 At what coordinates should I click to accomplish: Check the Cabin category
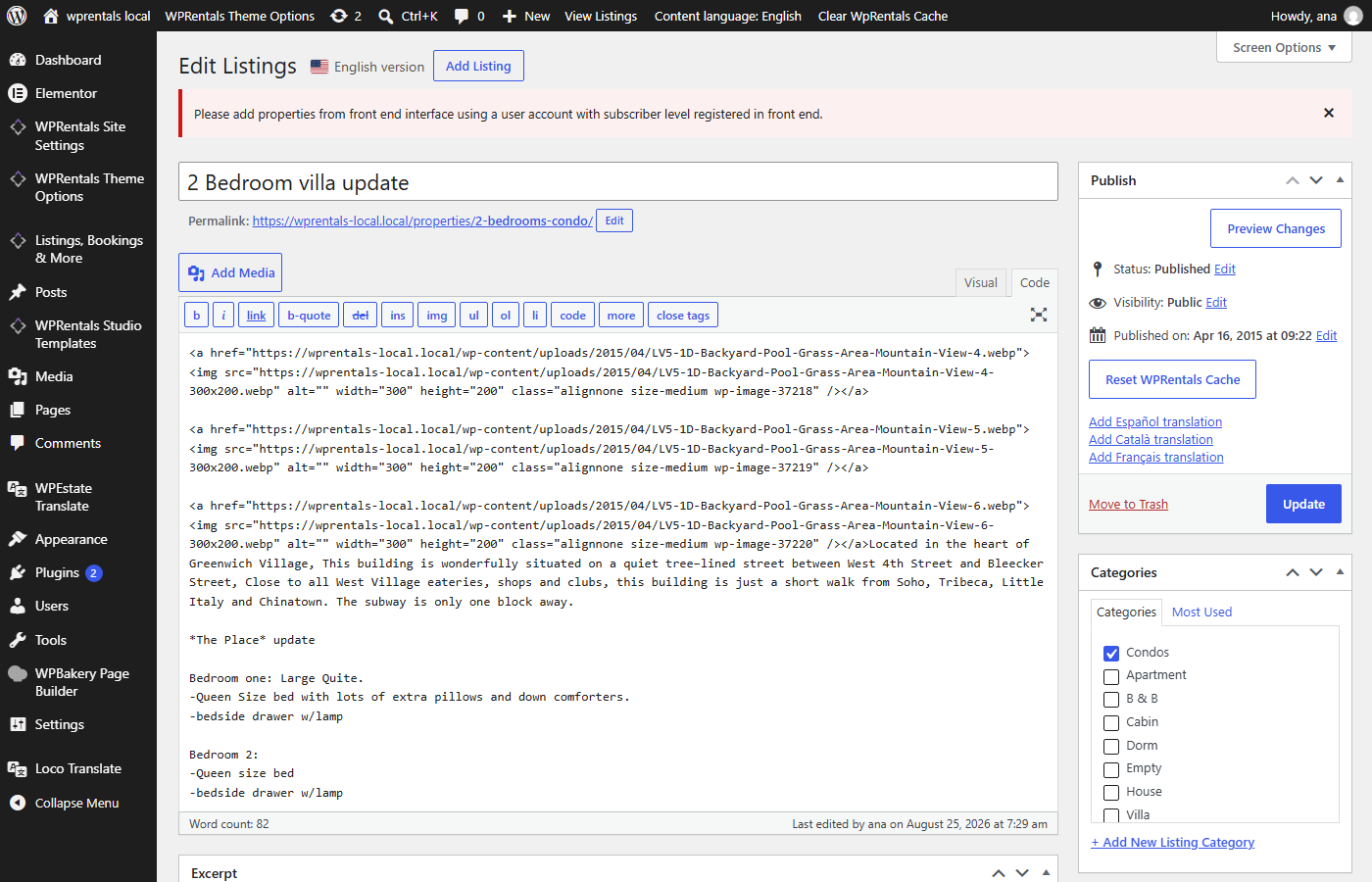pos(1111,723)
